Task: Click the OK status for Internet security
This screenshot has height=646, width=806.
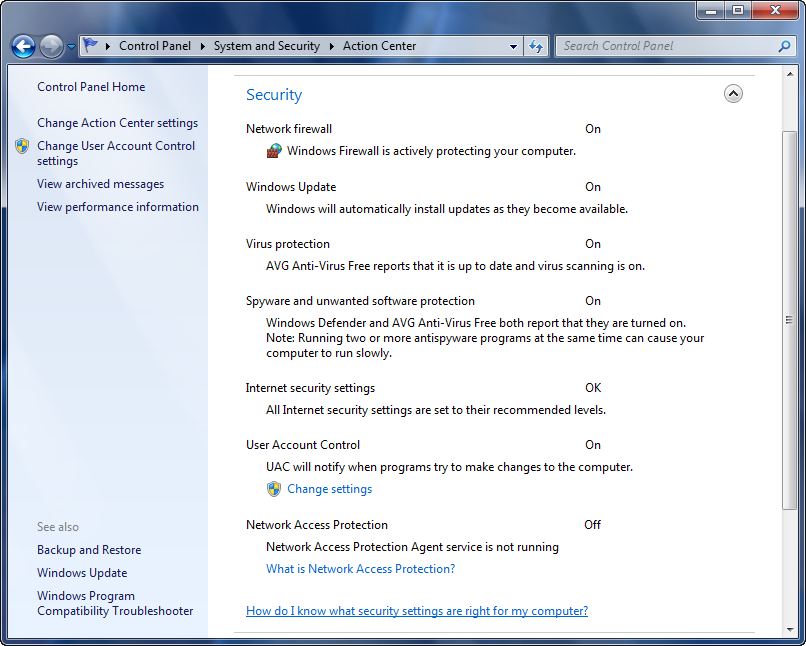Action: click(x=593, y=387)
